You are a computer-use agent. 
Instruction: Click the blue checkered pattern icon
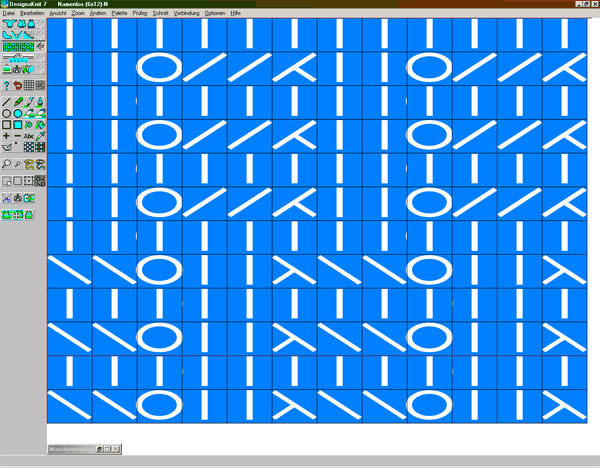[29, 147]
